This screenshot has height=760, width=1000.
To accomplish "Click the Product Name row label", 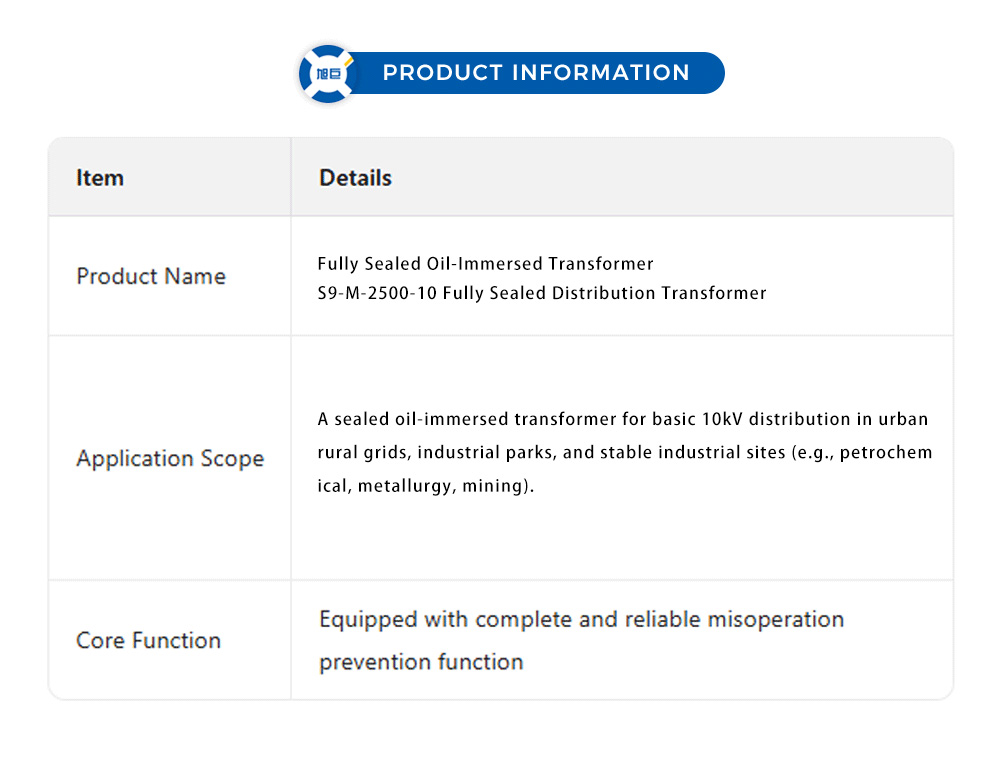I will [151, 276].
